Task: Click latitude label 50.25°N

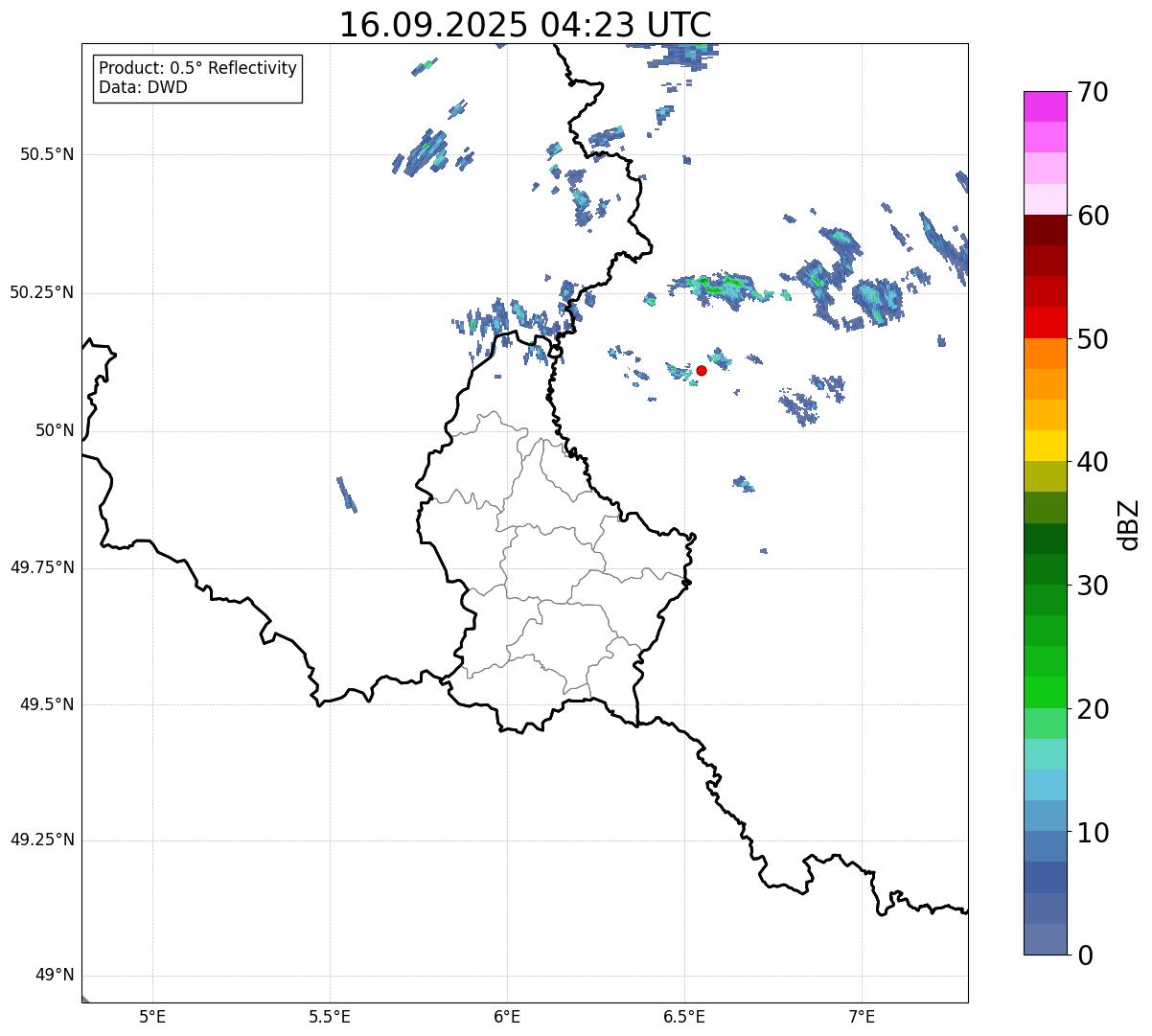Action: [41, 292]
